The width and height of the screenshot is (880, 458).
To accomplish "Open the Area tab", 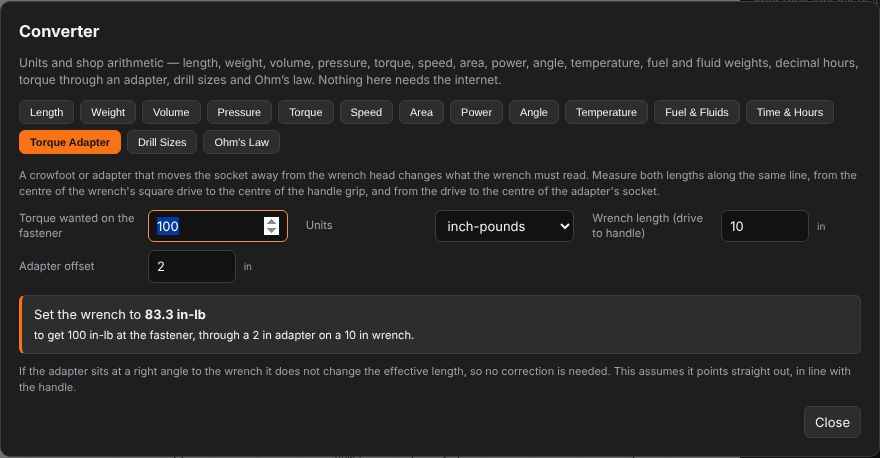I will point(421,112).
